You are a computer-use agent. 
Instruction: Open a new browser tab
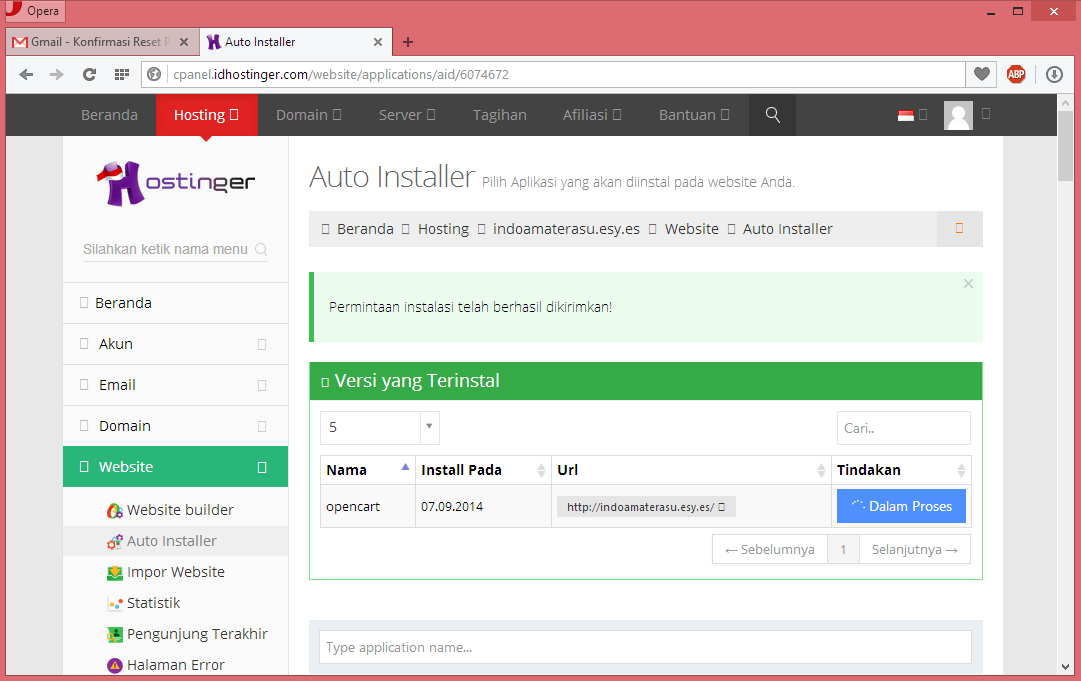tap(408, 42)
